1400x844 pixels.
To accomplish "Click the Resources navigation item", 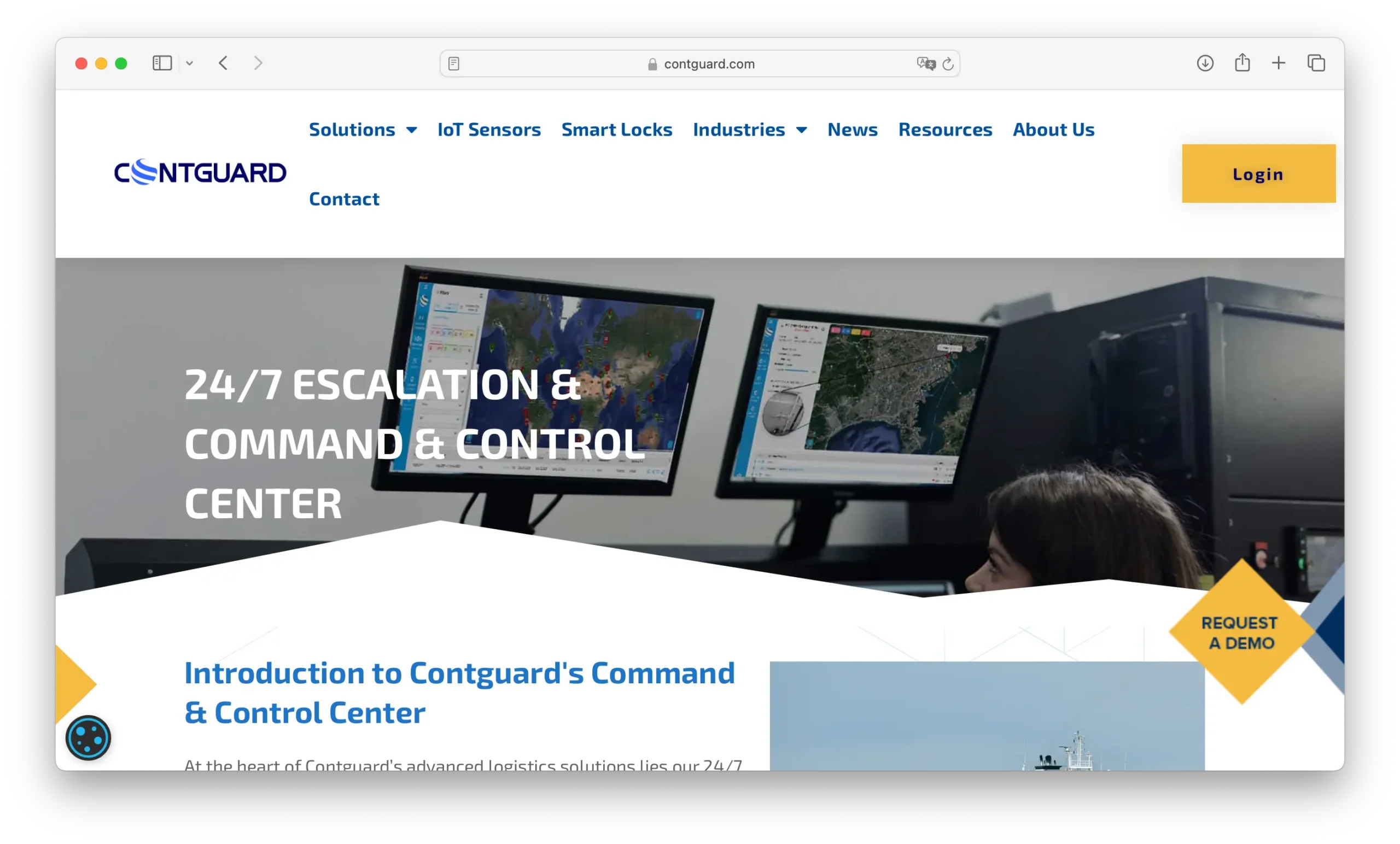I will click(x=945, y=128).
